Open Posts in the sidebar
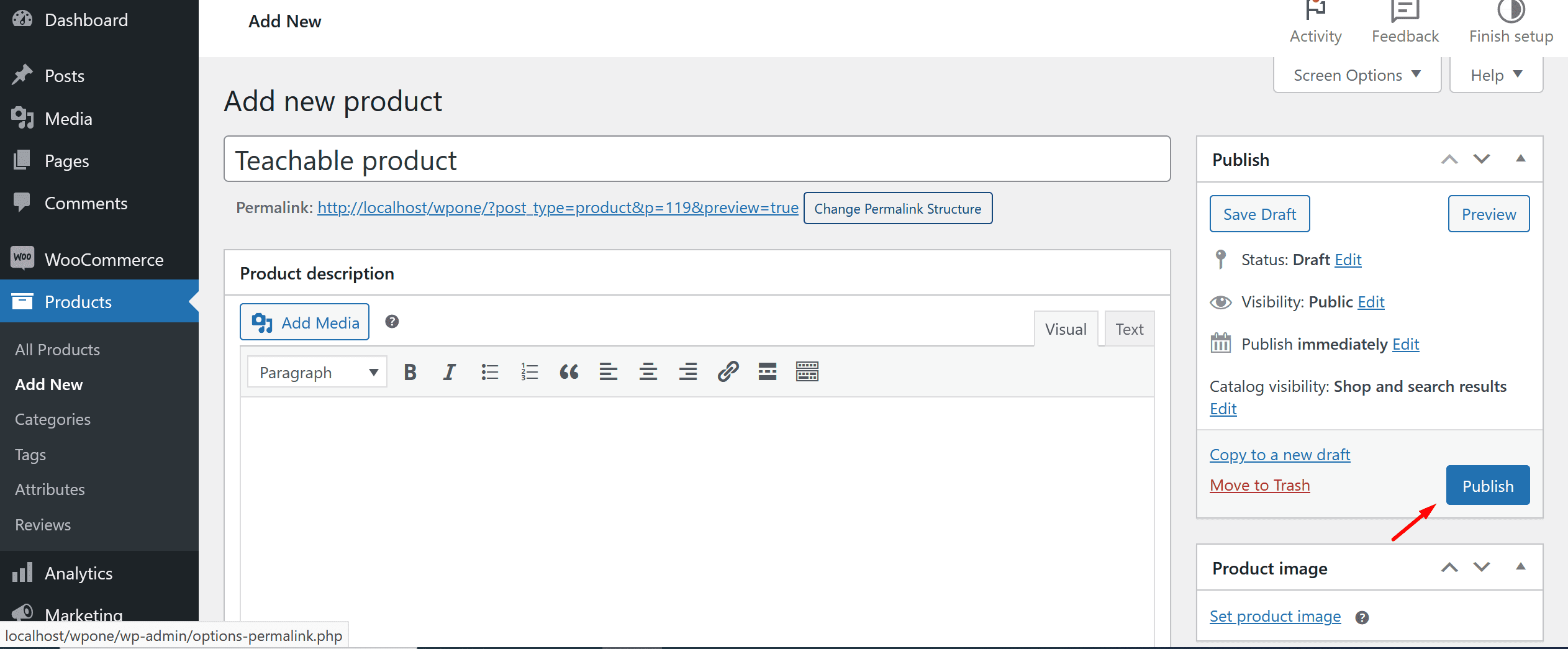The image size is (1568, 649). click(99, 76)
